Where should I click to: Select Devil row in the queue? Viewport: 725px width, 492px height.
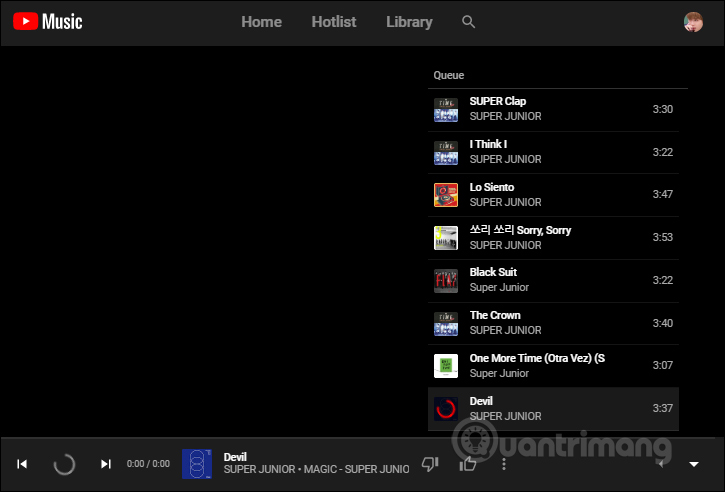point(553,409)
